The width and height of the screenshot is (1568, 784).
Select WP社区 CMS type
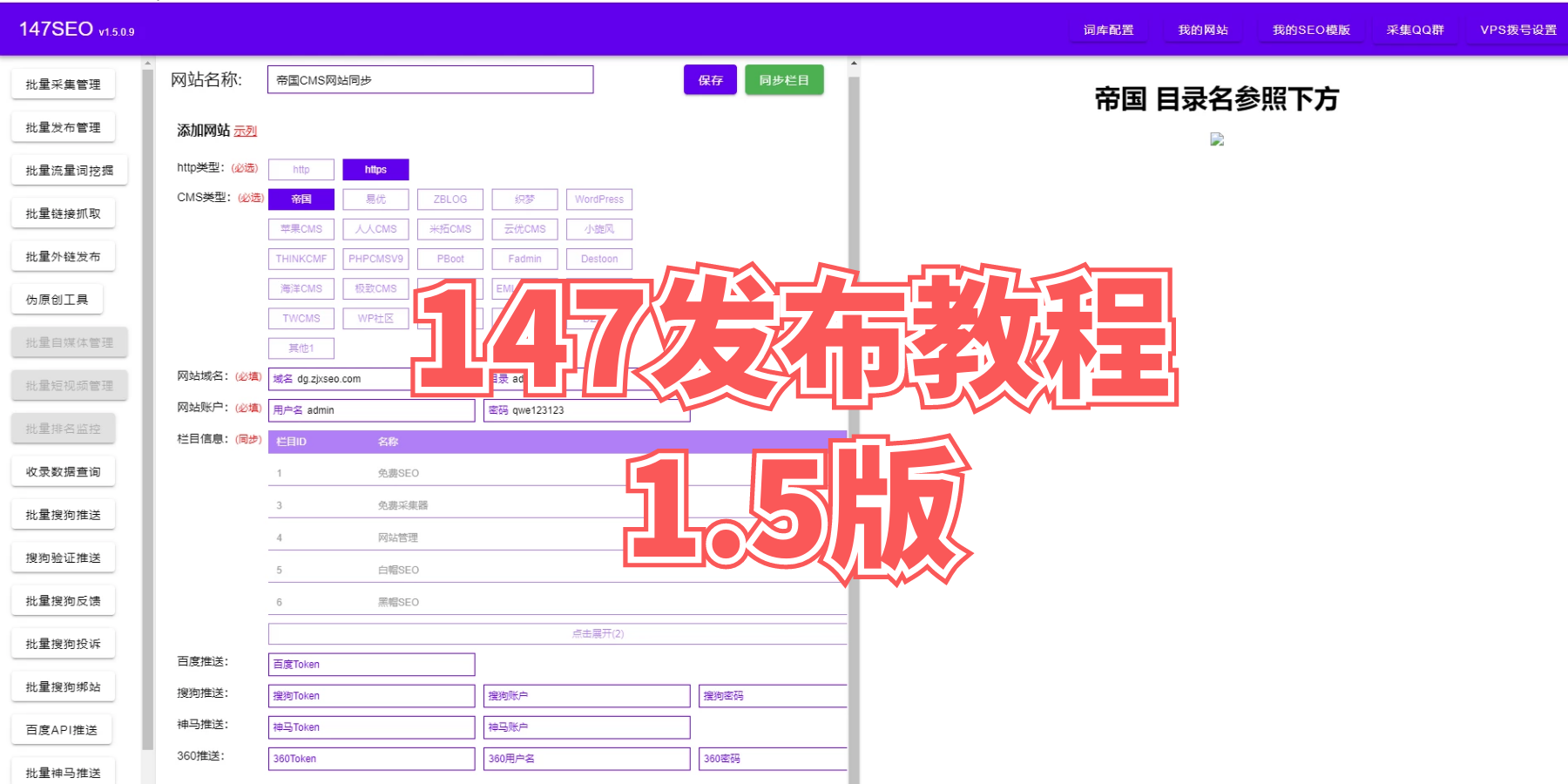[x=375, y=319]
